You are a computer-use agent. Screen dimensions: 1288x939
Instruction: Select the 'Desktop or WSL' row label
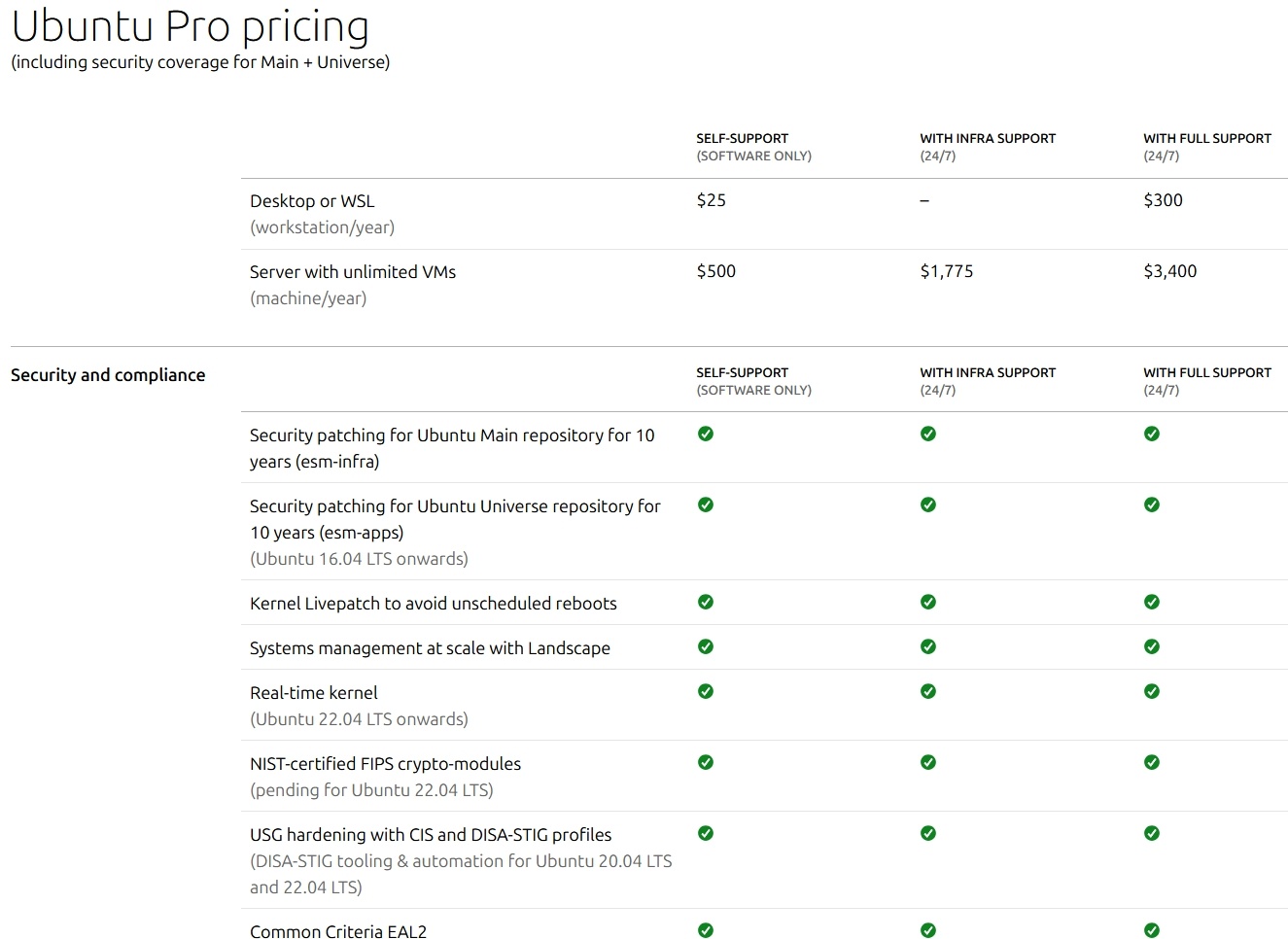(312, 201)
